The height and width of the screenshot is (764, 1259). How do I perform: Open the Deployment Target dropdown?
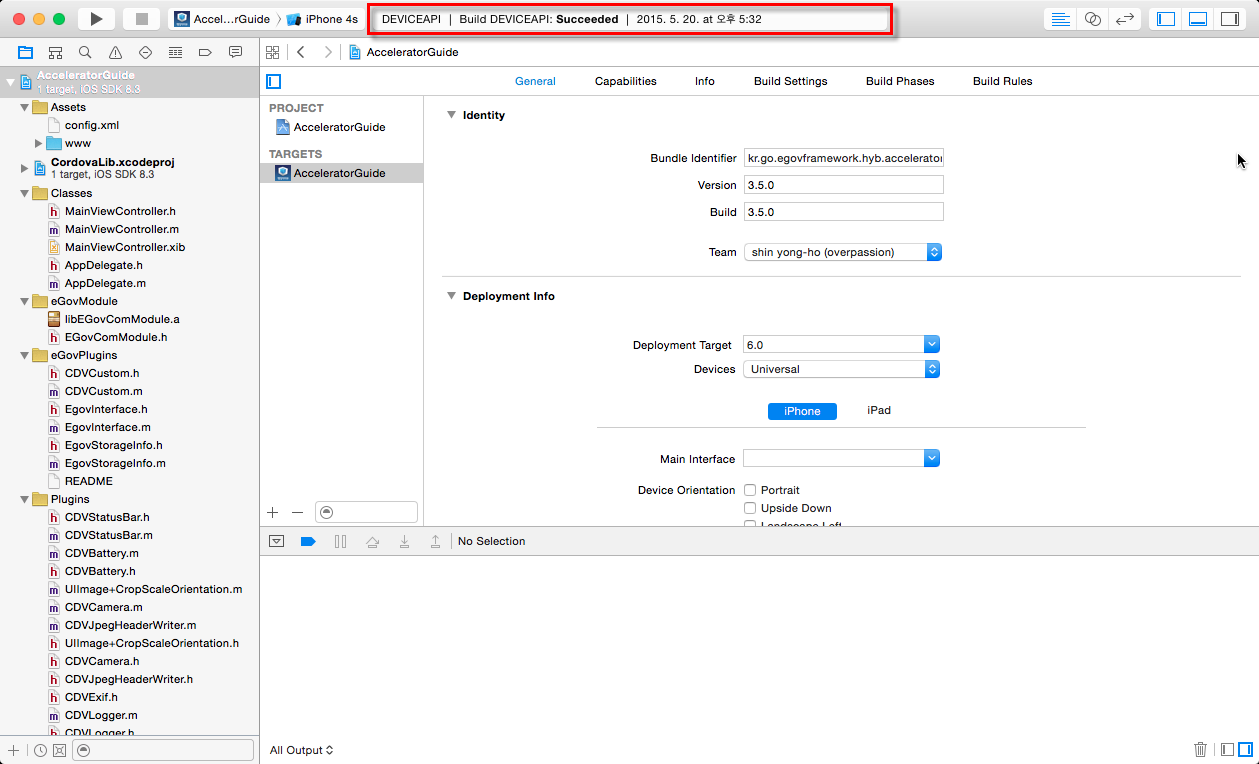[841, 345]
